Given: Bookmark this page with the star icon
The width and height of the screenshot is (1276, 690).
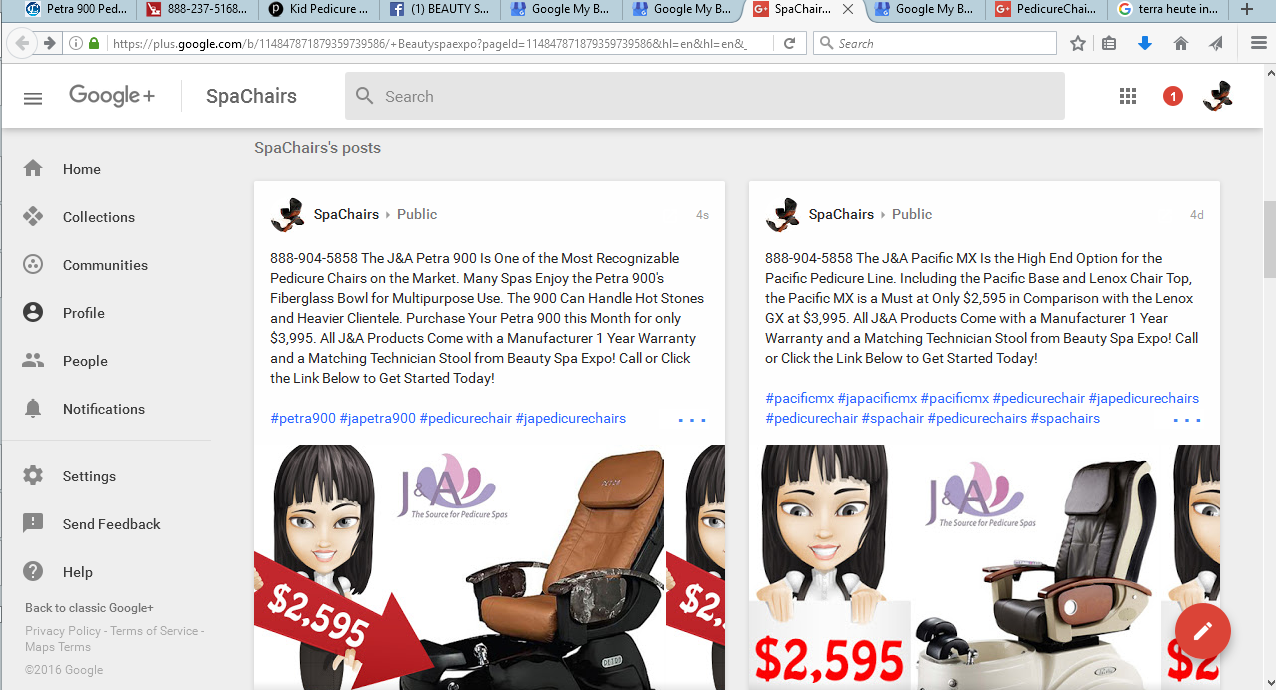Looking at the screenshot, I should 1078,43.
